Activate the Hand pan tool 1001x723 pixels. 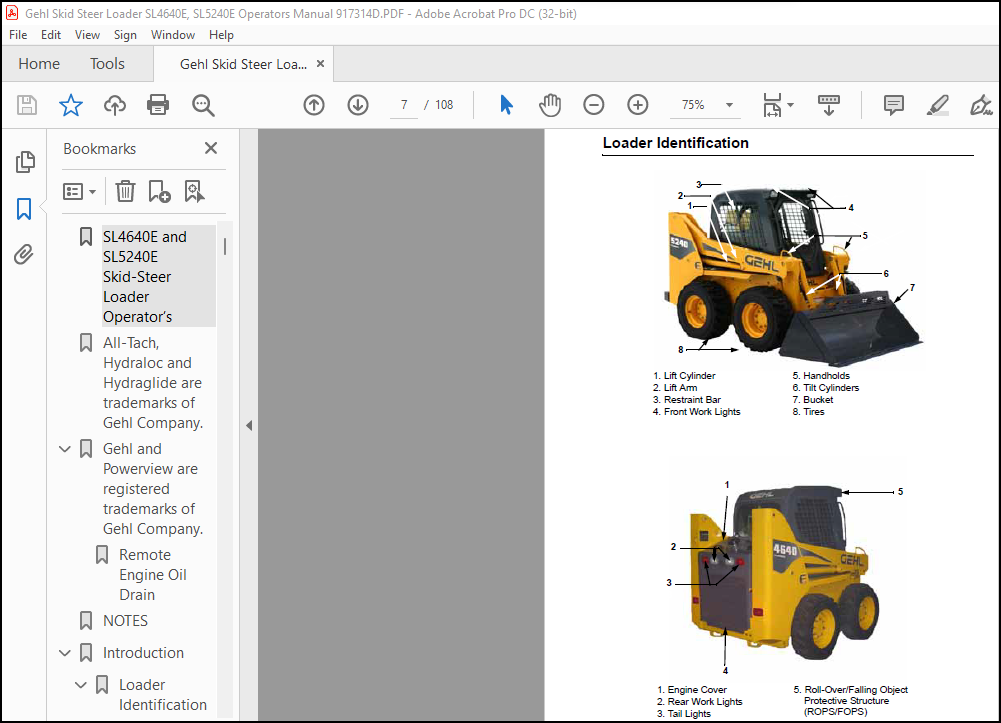coord(550,105)
